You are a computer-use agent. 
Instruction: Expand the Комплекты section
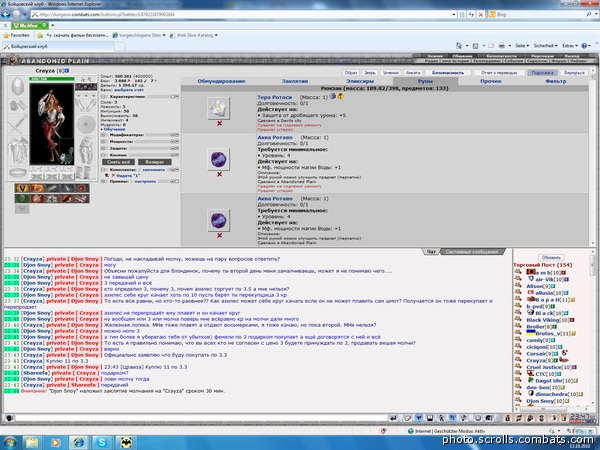[104, 170]
